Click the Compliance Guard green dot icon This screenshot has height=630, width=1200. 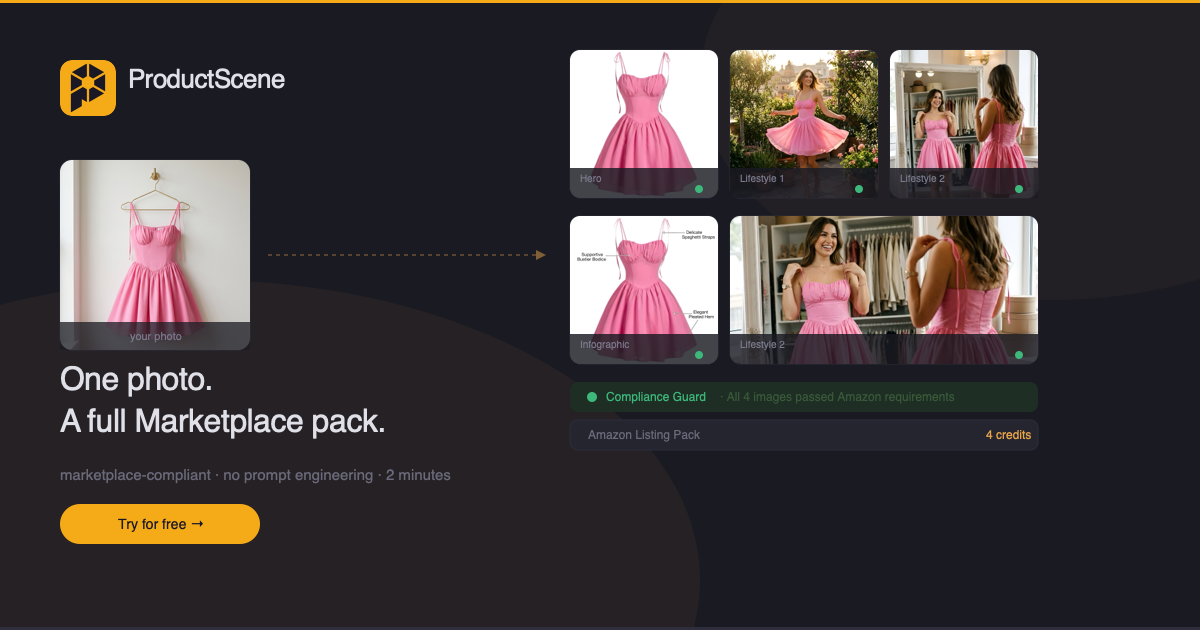[592, 397]
